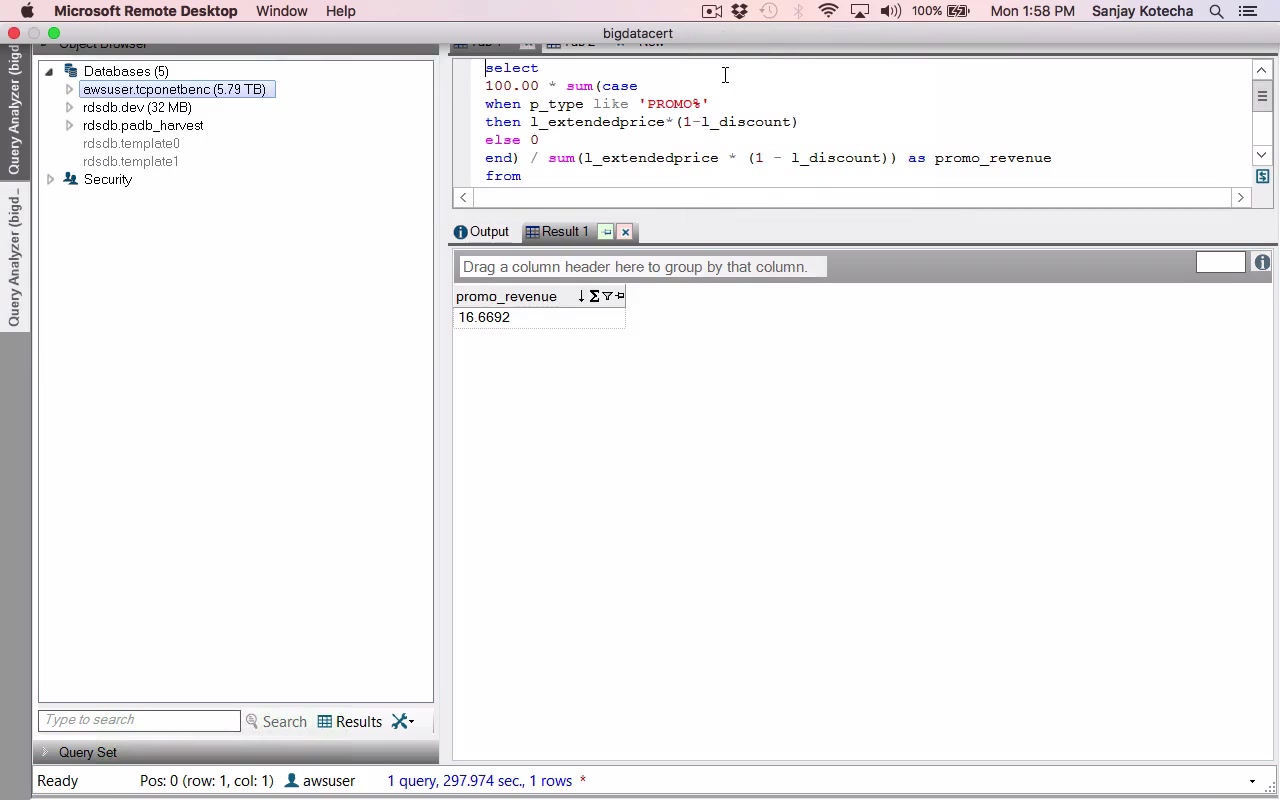Open the Spotlight search in the menu bar
Image resolution: width=1280 pixels, height=800 pixels.
click(x=1216, y=11)
